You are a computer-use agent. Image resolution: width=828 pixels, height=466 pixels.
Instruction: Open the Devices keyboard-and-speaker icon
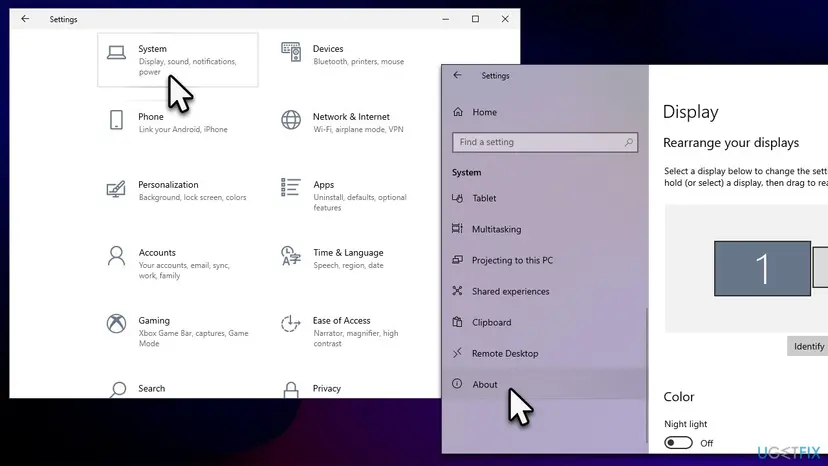click(291, 52)
